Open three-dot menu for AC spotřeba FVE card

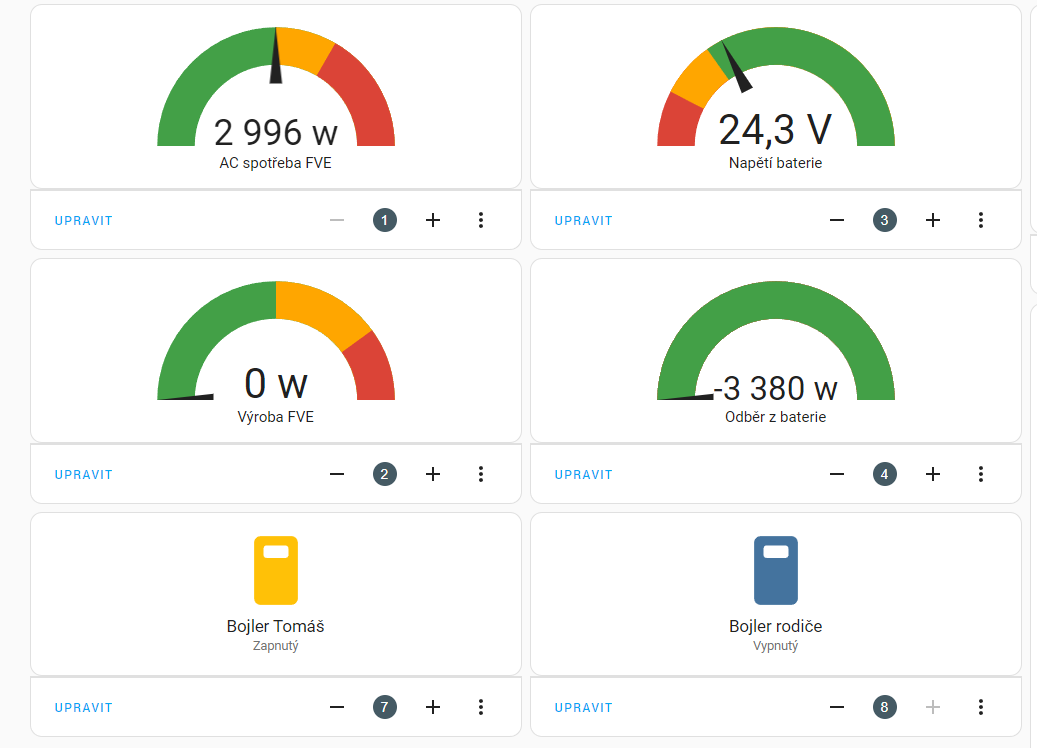pyautogui.click(x=481, y=220)
